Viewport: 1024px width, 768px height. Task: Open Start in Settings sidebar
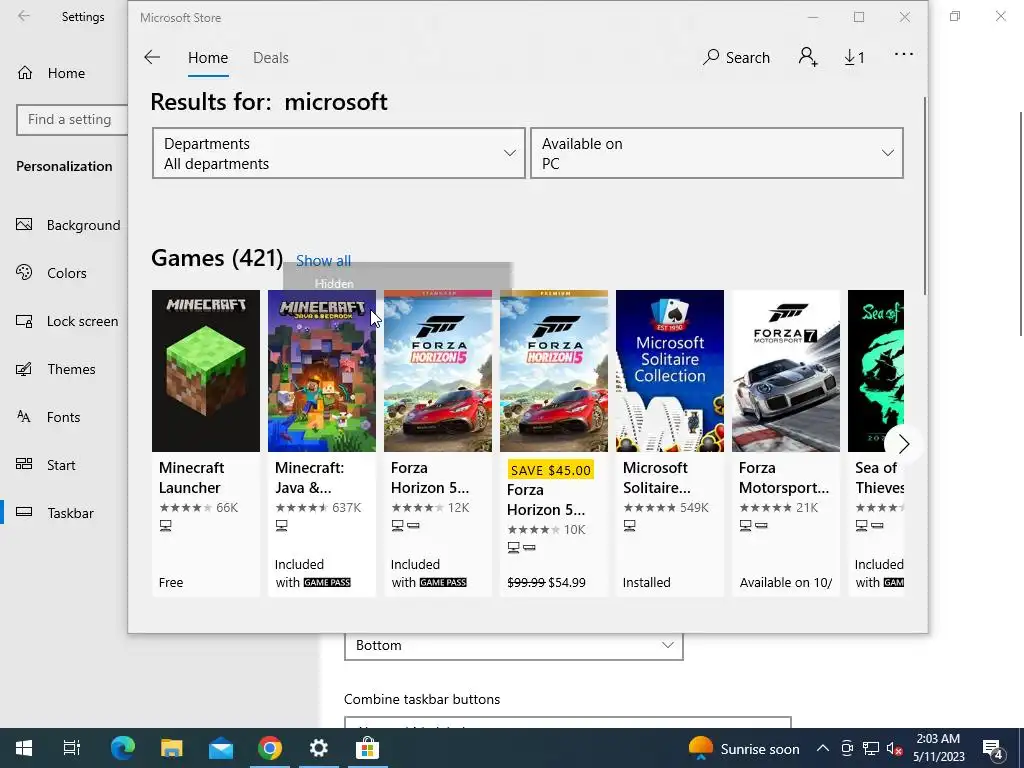tap(45, 465)
